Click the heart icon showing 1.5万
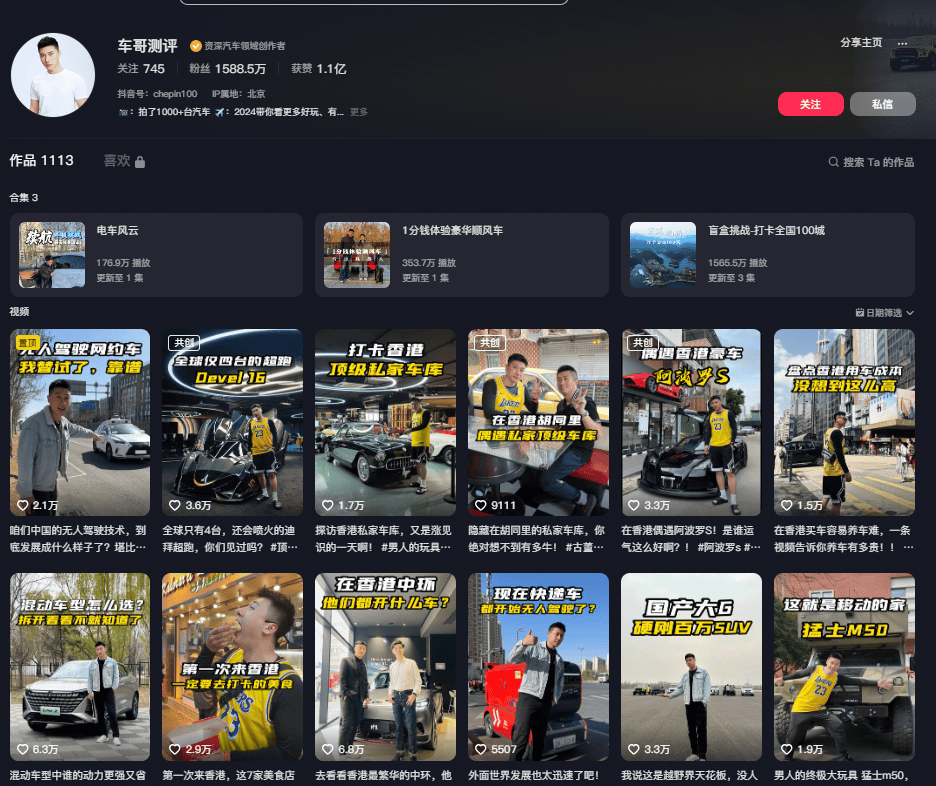Screen dimensions: 936x786 coord(787,505)
